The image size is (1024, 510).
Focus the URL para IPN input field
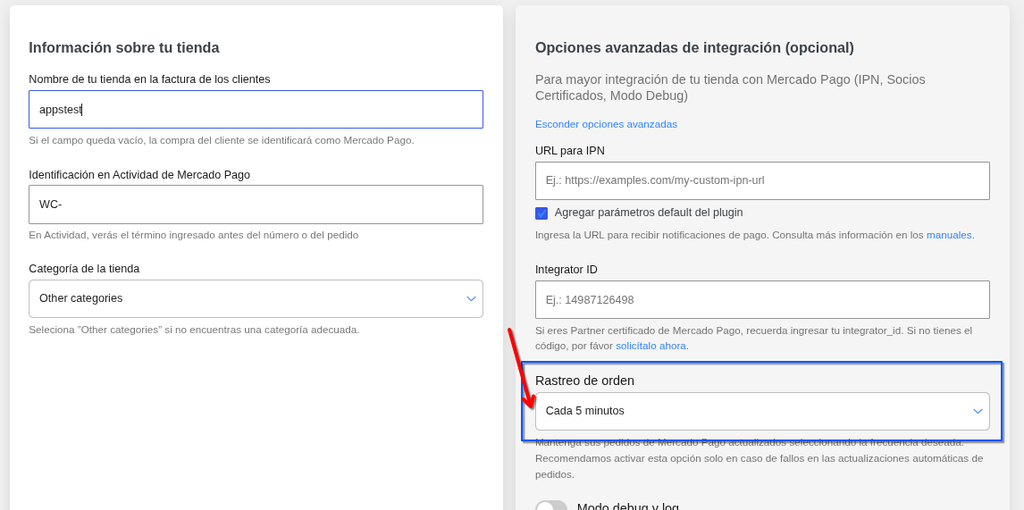762,181
